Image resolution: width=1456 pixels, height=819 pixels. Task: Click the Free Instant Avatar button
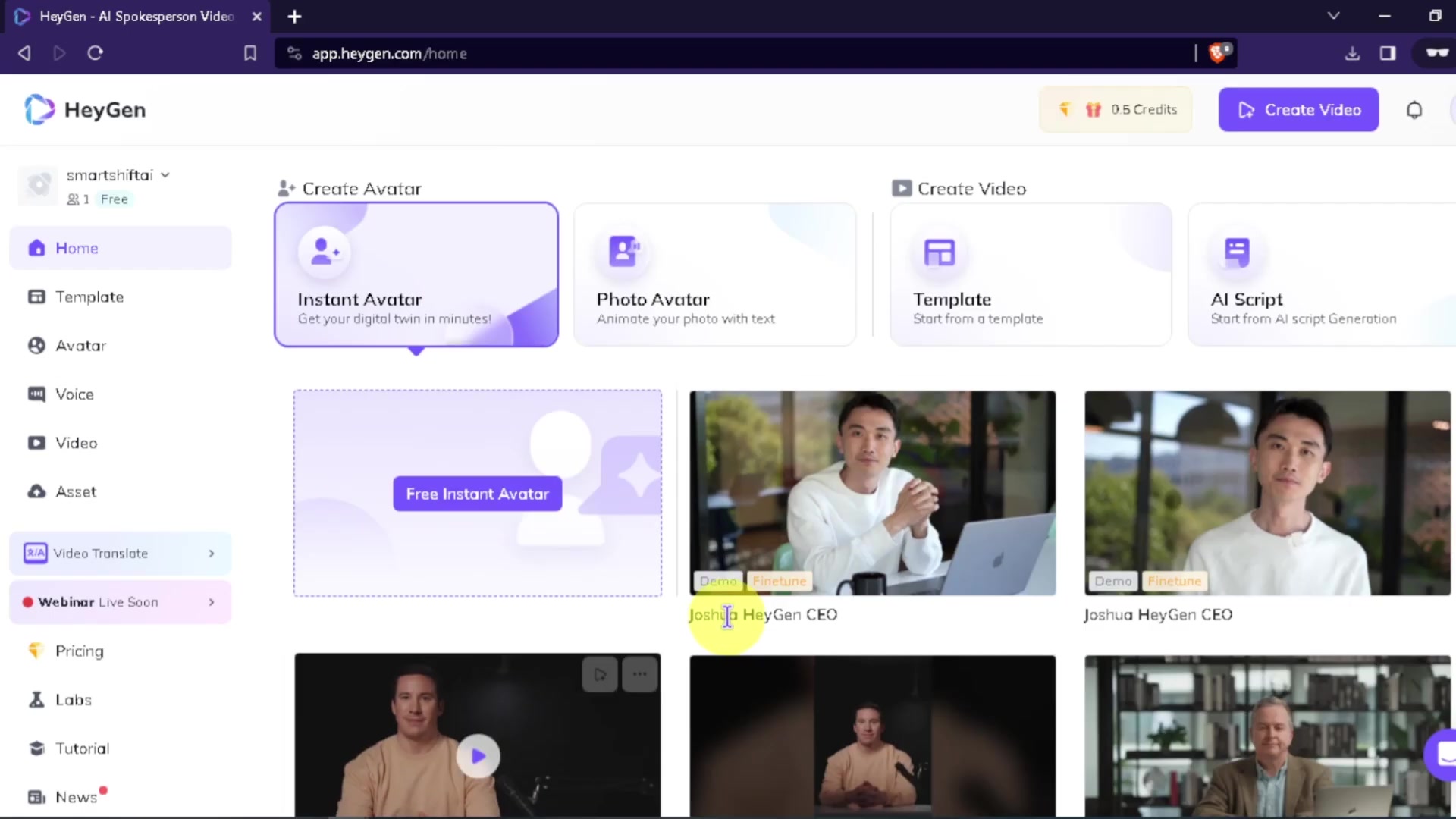coord(477,494)
